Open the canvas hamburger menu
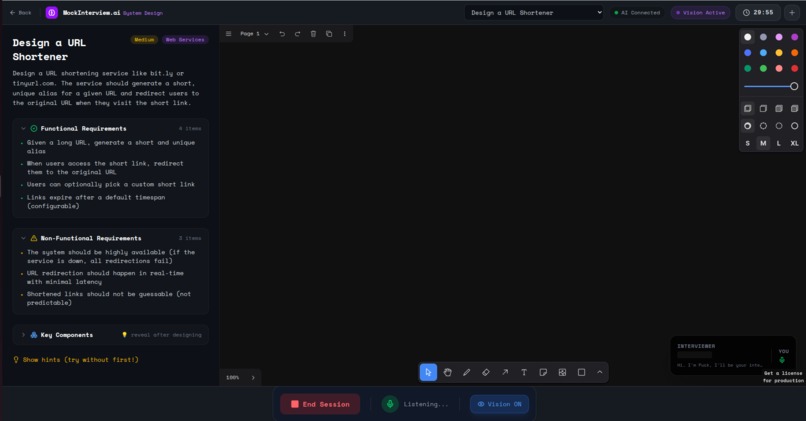This screenshot has height=421, width=806. point(229,34)
